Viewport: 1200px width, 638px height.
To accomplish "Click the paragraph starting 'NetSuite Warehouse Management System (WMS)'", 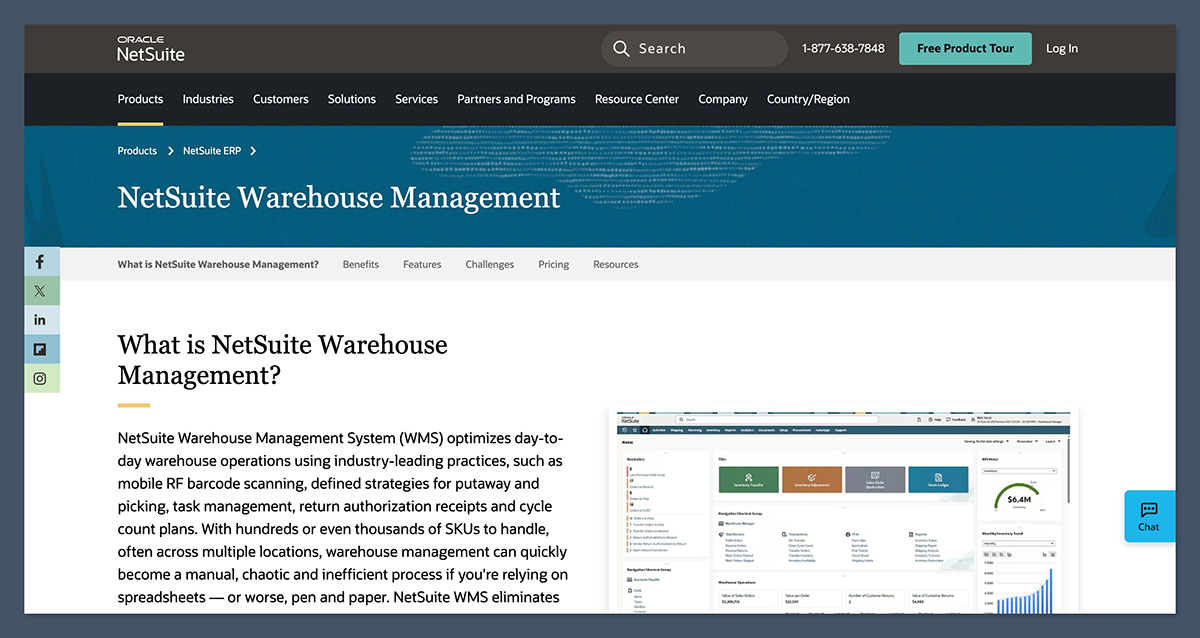I will [x=343, y=518].
